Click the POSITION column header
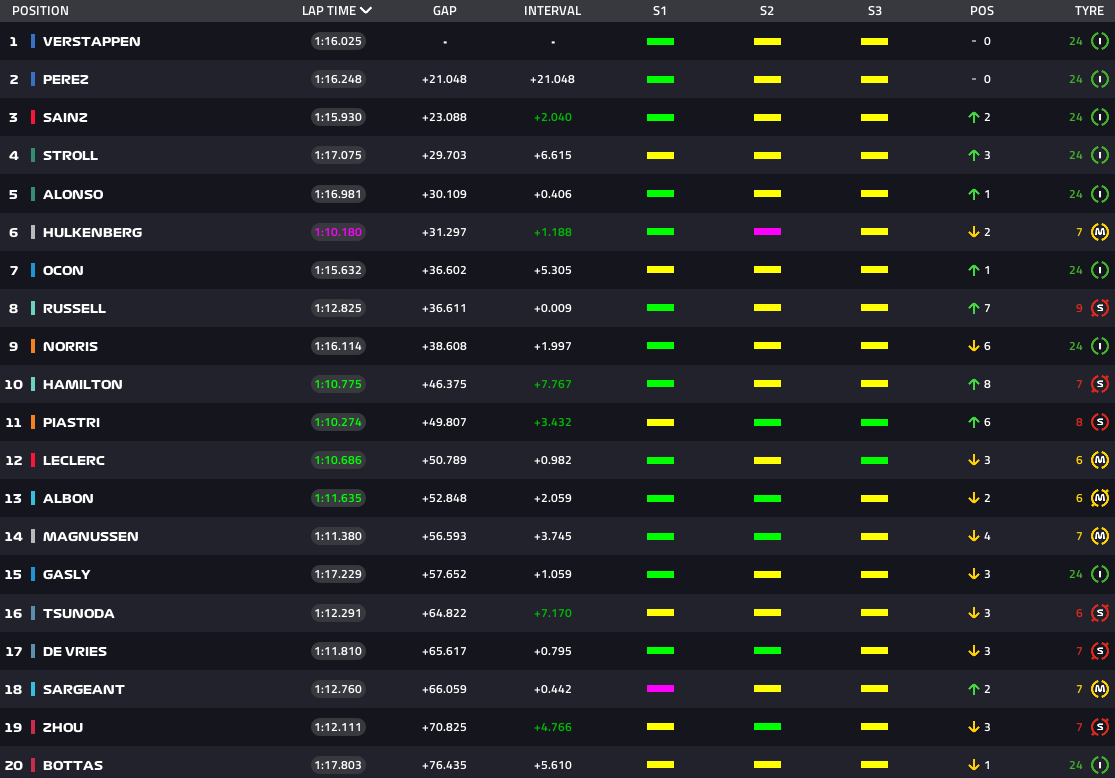This screenshot has width=1115, height=778. (x=40, y=11)
